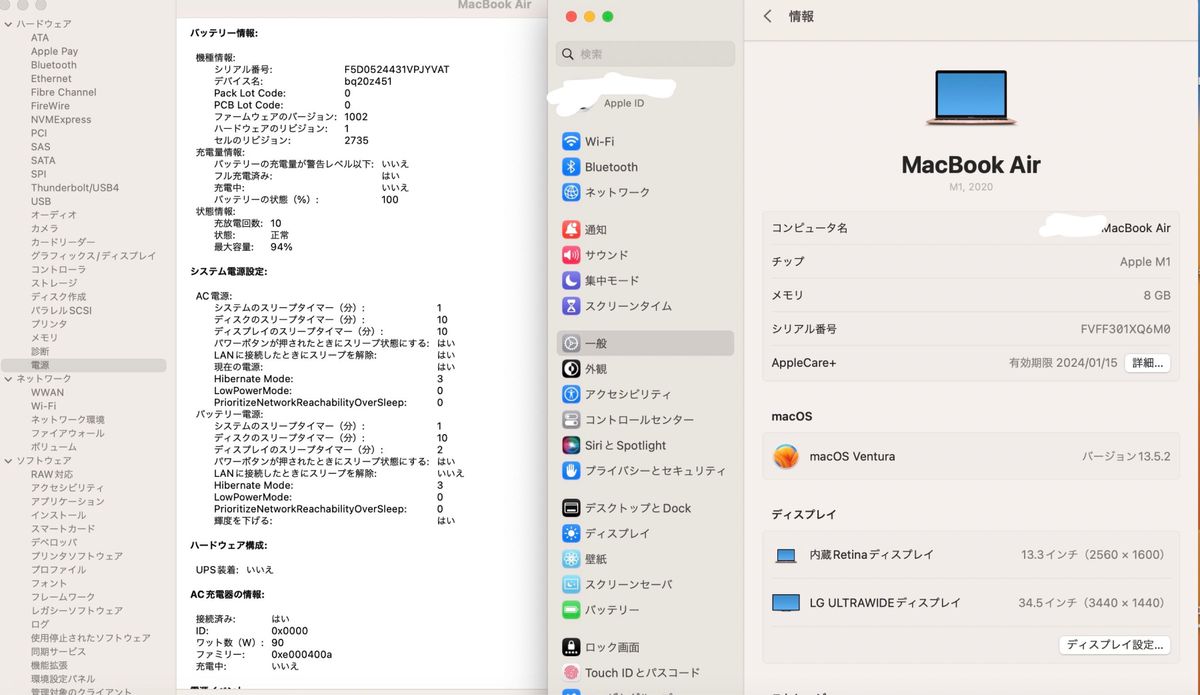The height and width of the screenshot is (695, 1200).
Task: Open the 壁紙 wallpaper icon
Action: tap(571, 559)
